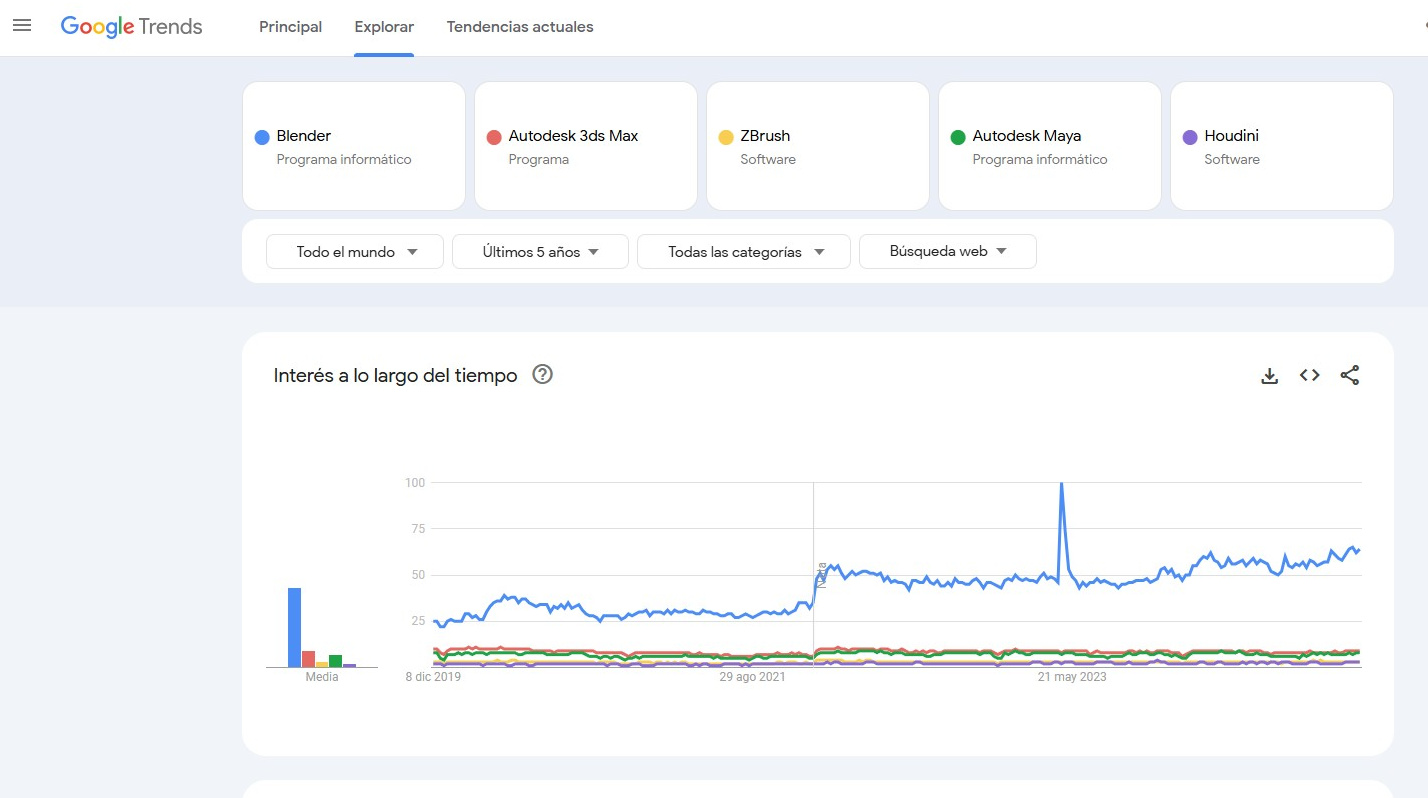Go to the Principal tab
Image resolution: width=1428 pixels, height=798 pixels.
[x=290, y=27]
